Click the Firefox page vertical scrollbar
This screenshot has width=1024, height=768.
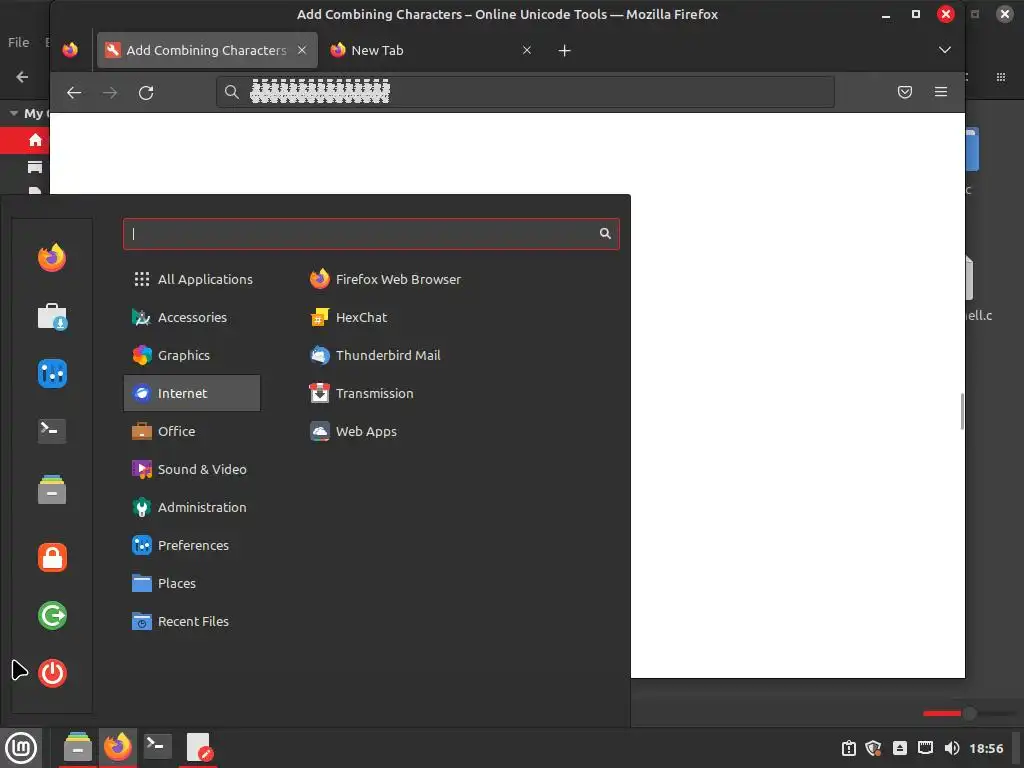(962, 412)
